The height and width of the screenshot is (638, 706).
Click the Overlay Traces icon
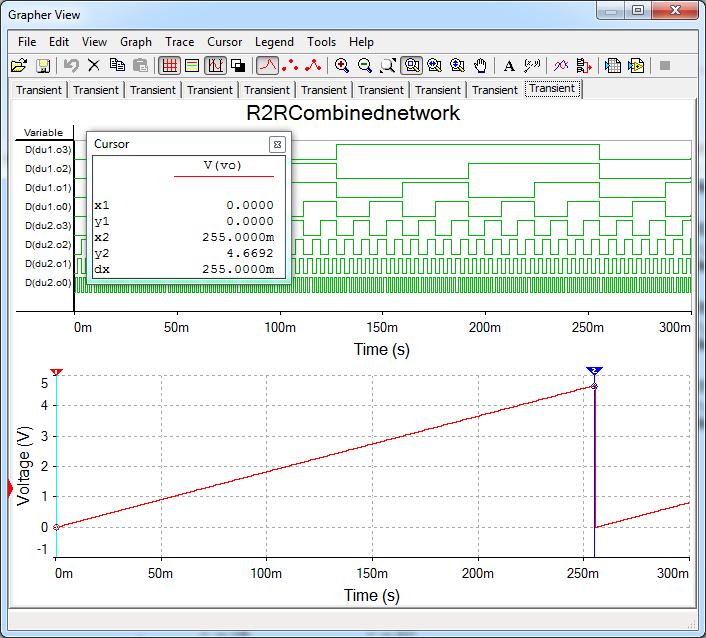(x=561, y=66)
